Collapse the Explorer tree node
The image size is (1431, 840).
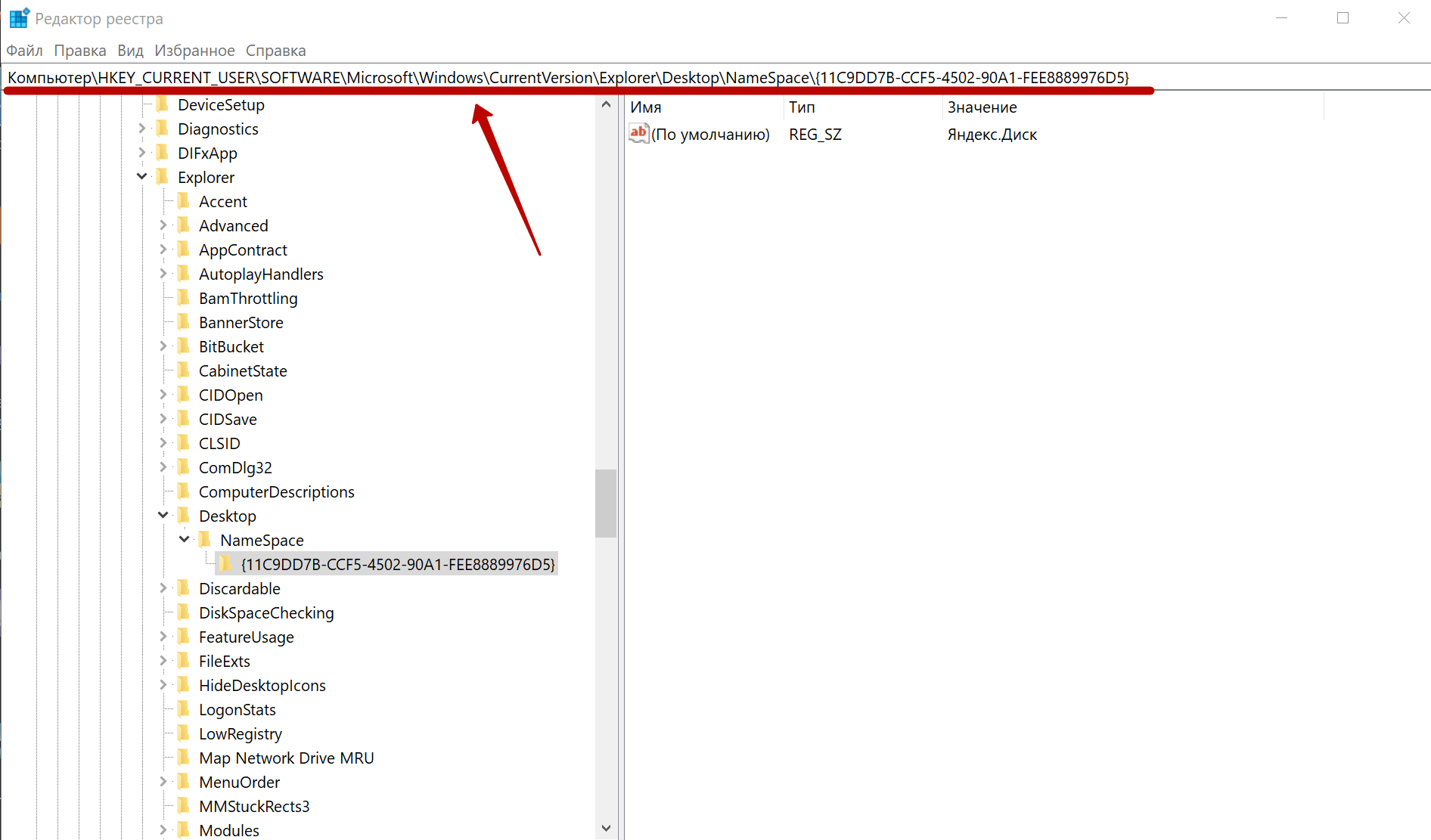tap(141, 176)
